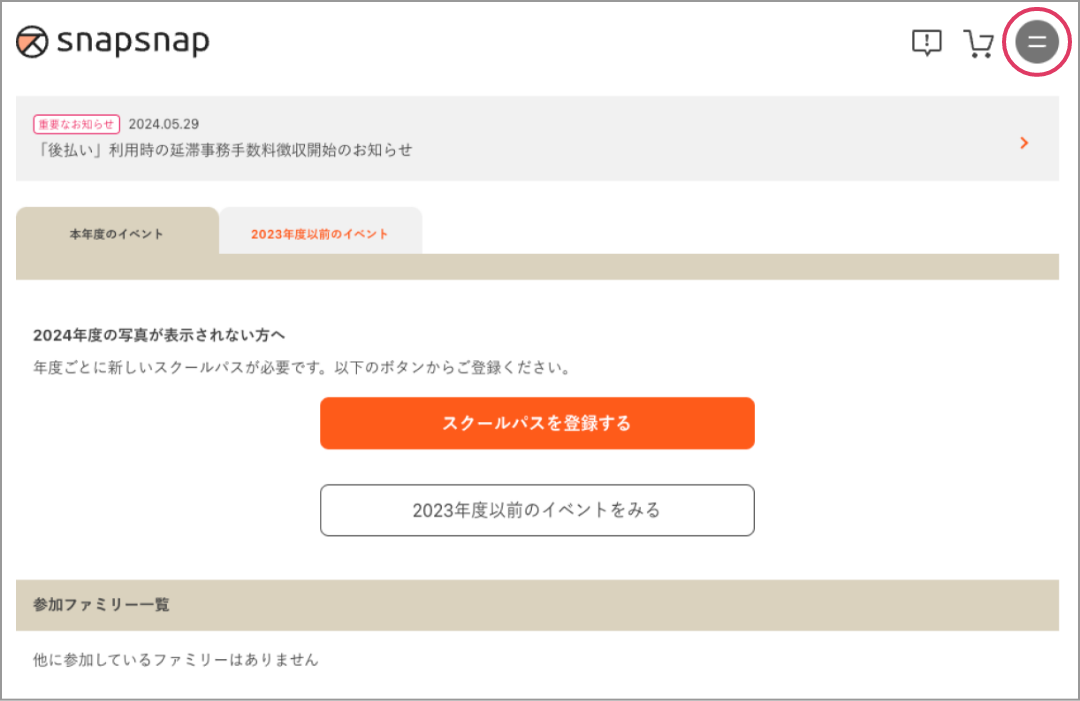Viewport: 1080px width, 701px height.
Task: Click the 重要なお知らせ badge
Action: 76,124
